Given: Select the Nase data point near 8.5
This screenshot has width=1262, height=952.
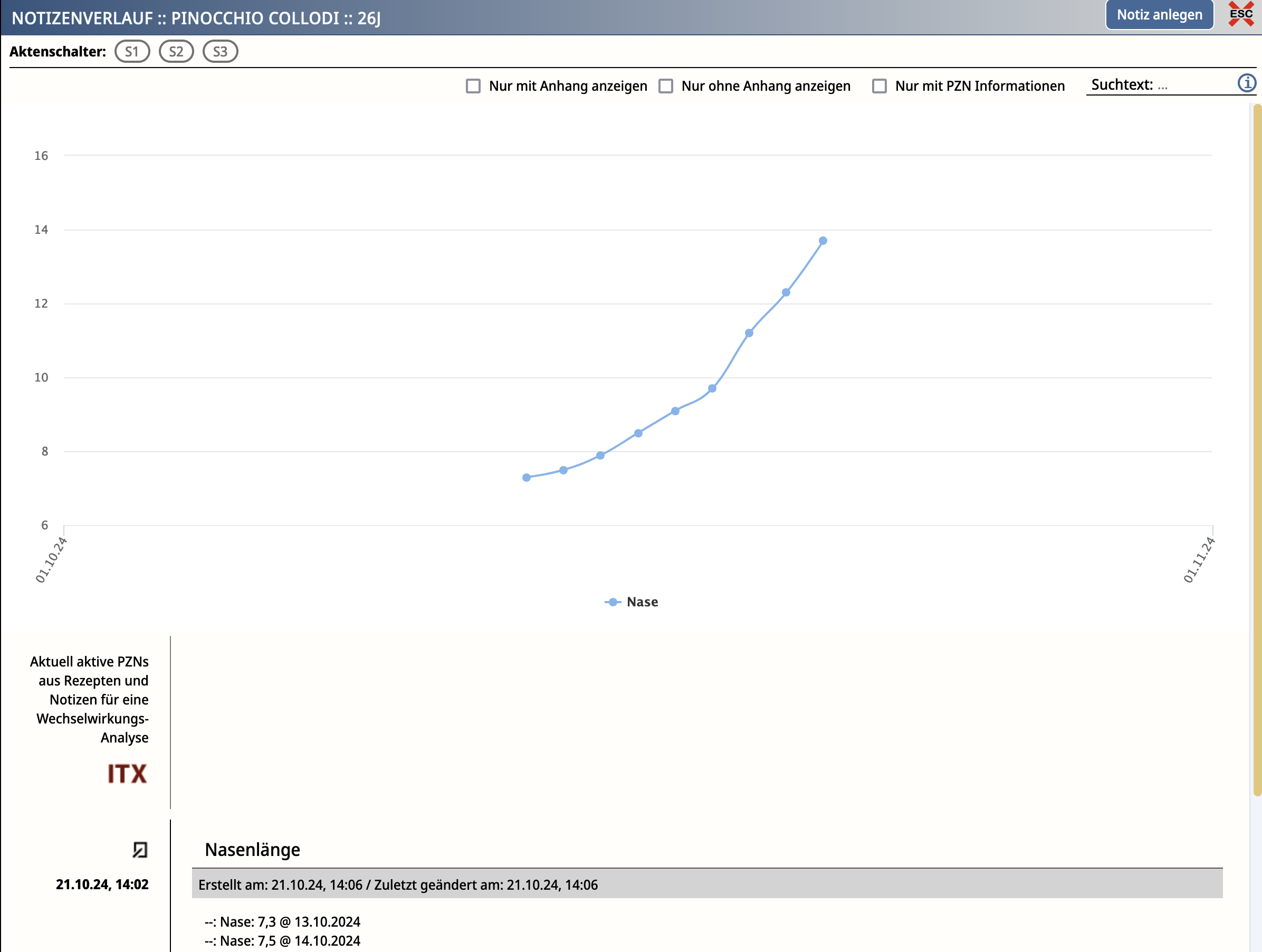Looking at the screenshot, I should click(x=638, y=433).
